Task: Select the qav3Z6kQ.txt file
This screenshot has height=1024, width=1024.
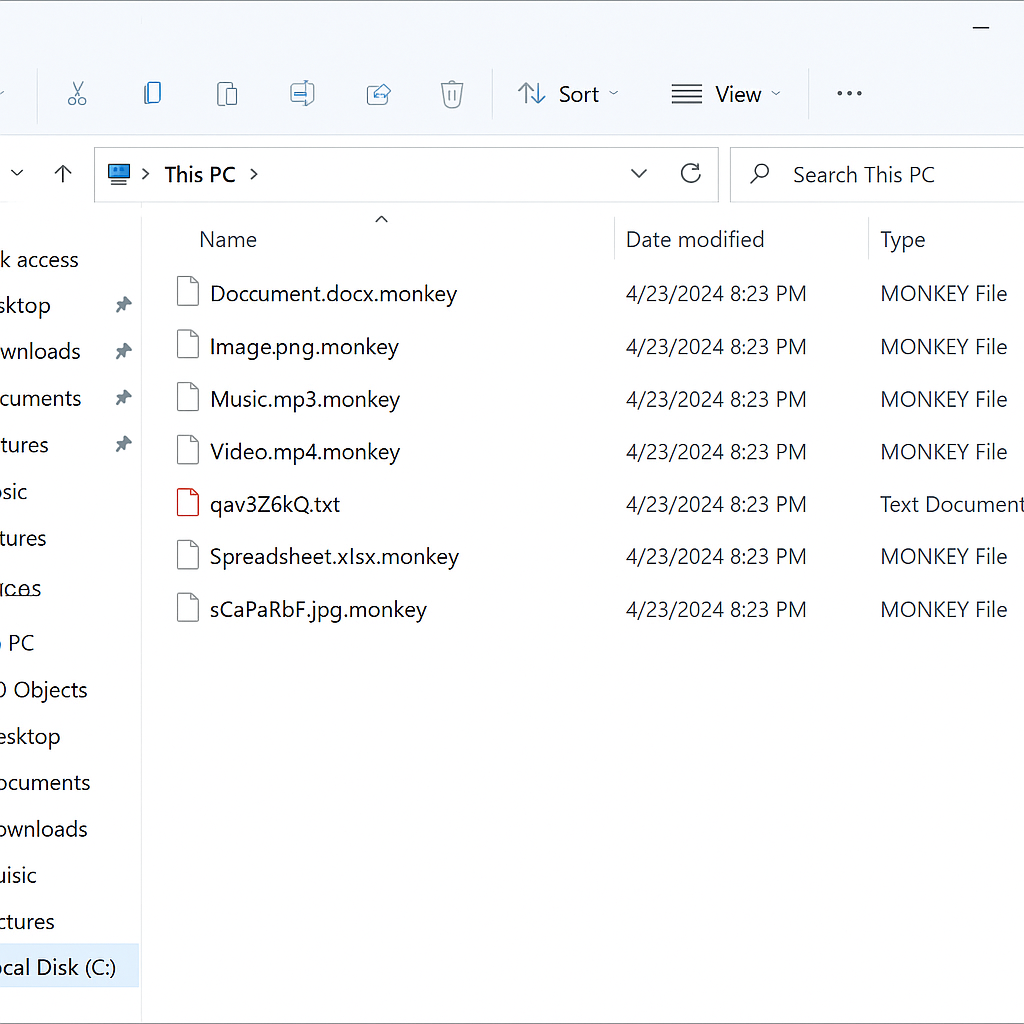Action: pyautogui.click(x=275, y=504)
